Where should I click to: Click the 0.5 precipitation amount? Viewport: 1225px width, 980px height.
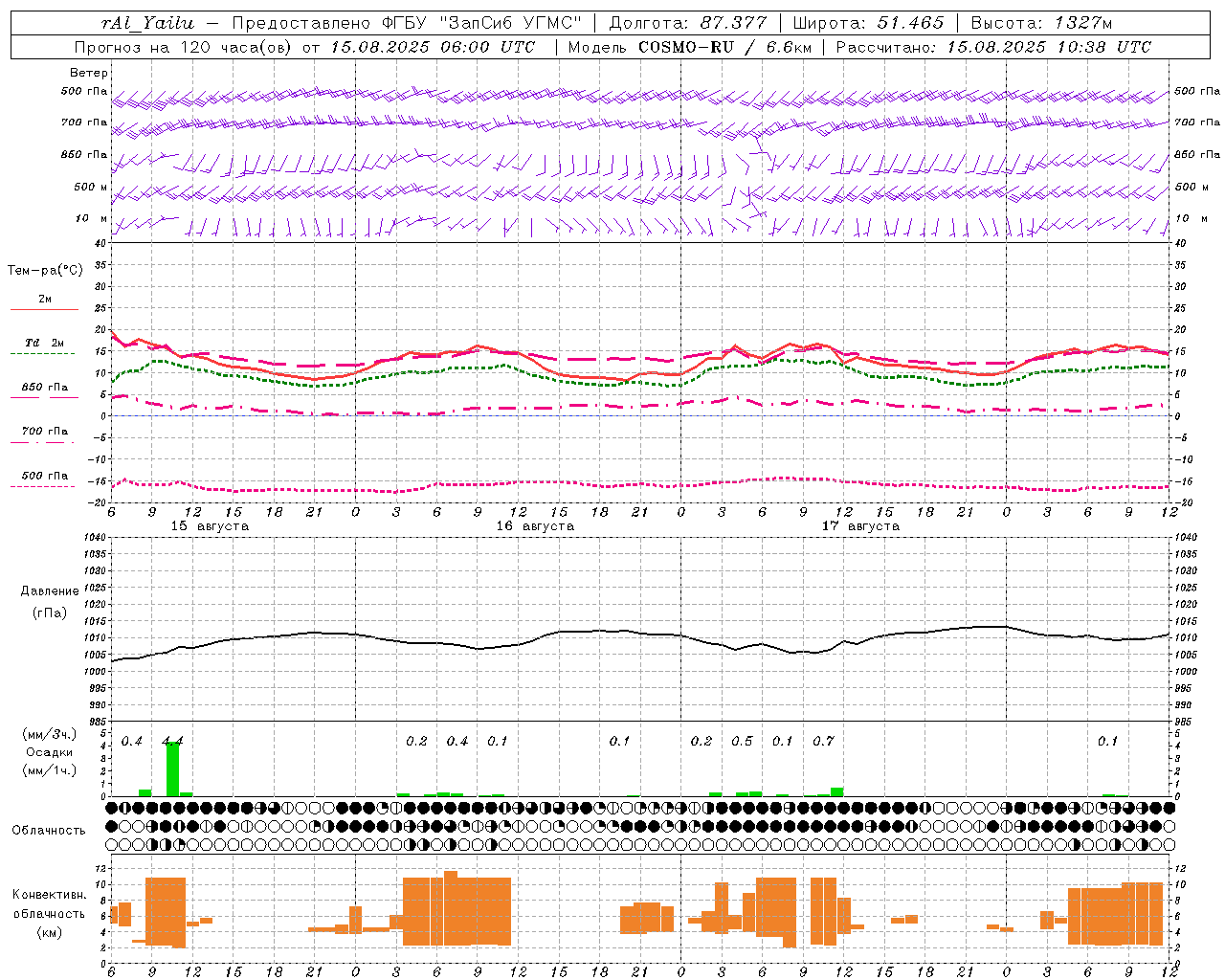[x=742, y=741]
